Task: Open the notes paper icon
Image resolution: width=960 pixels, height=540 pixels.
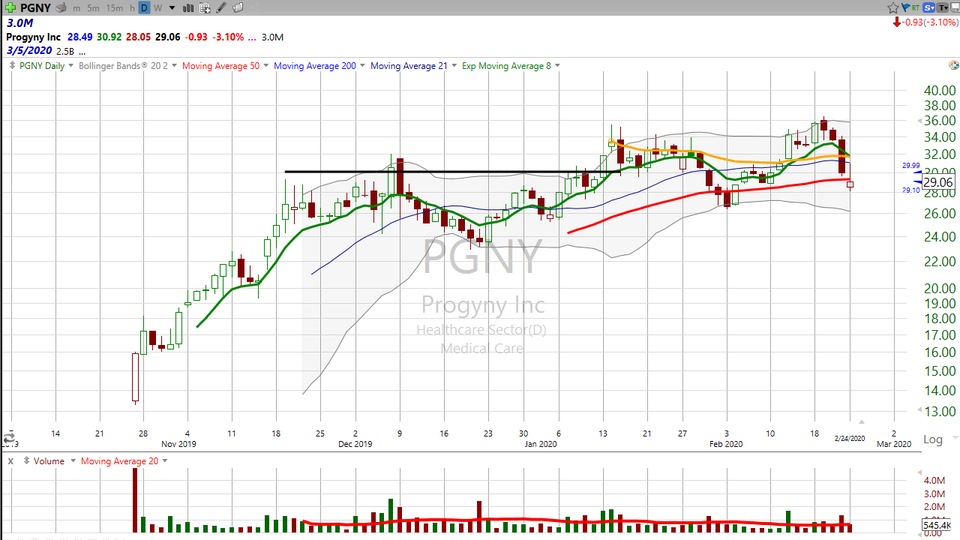Action: coord(238,8)
